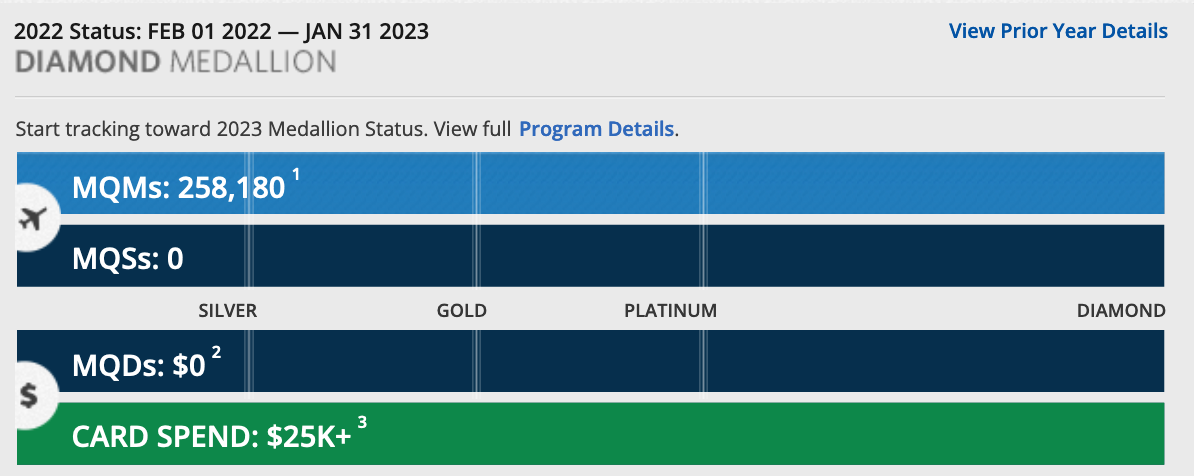
Task: Click footnote 2 next to MQDs value
Action: point(216,354)
